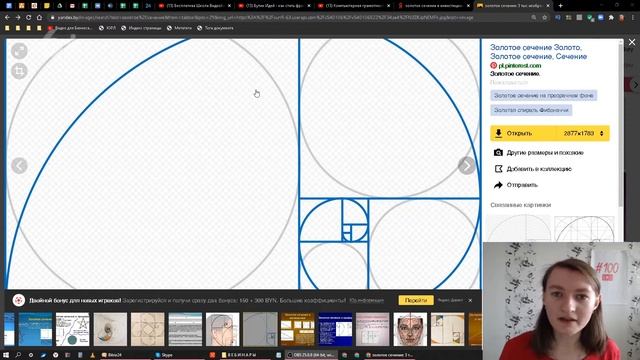Click the fullscreen expand icon on the image
The height and width of the screenshot is (360, 640).
coord(19,51)
